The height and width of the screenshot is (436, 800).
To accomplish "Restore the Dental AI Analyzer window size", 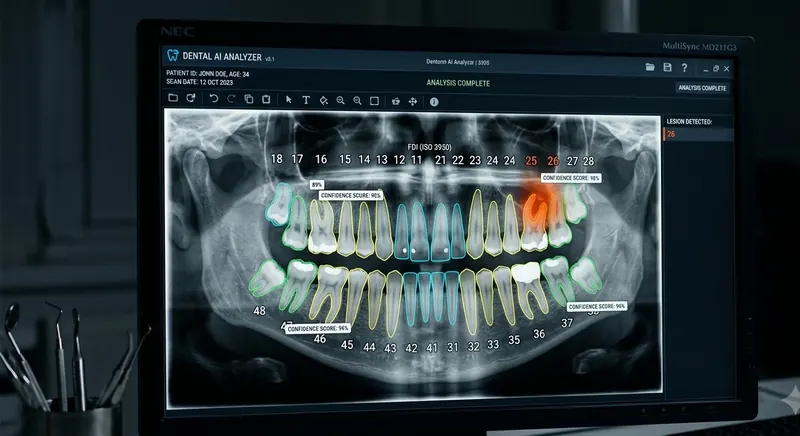I will point(716,69).
